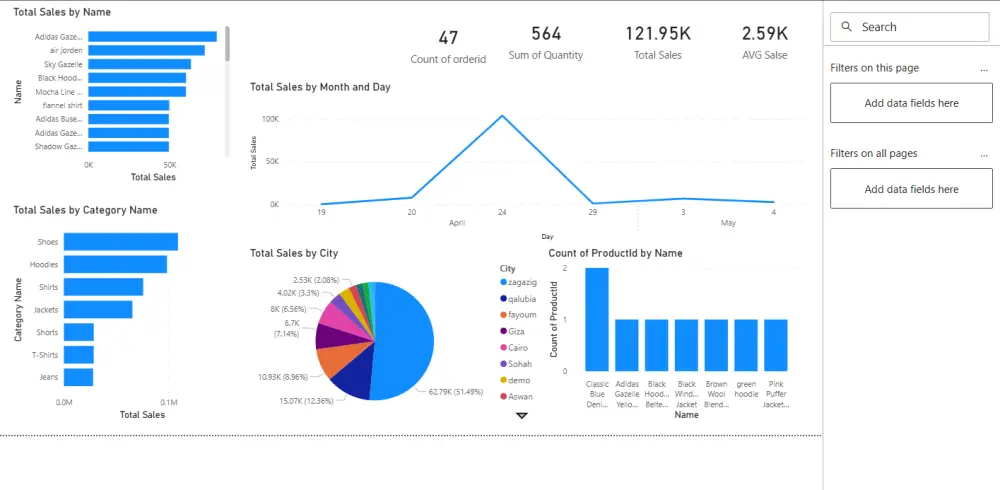Select the Brown Wool Blend... column
1000x490 pixels.
[716, 345]
